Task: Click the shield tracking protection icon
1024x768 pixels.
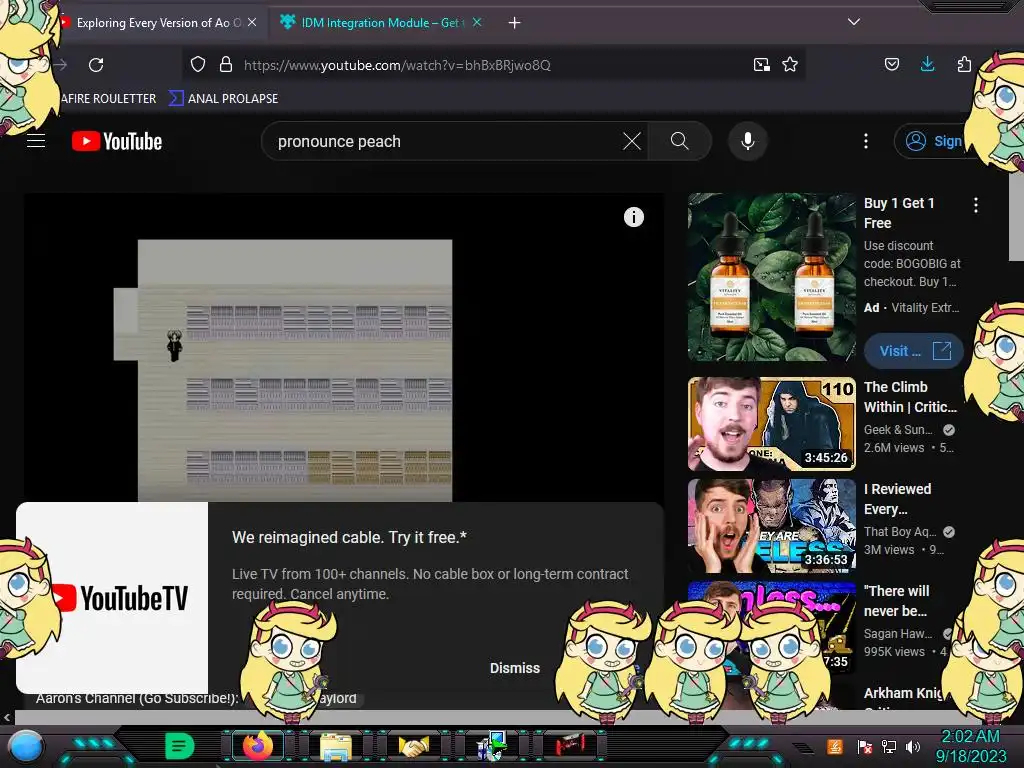Action: [x=198, y=64]
